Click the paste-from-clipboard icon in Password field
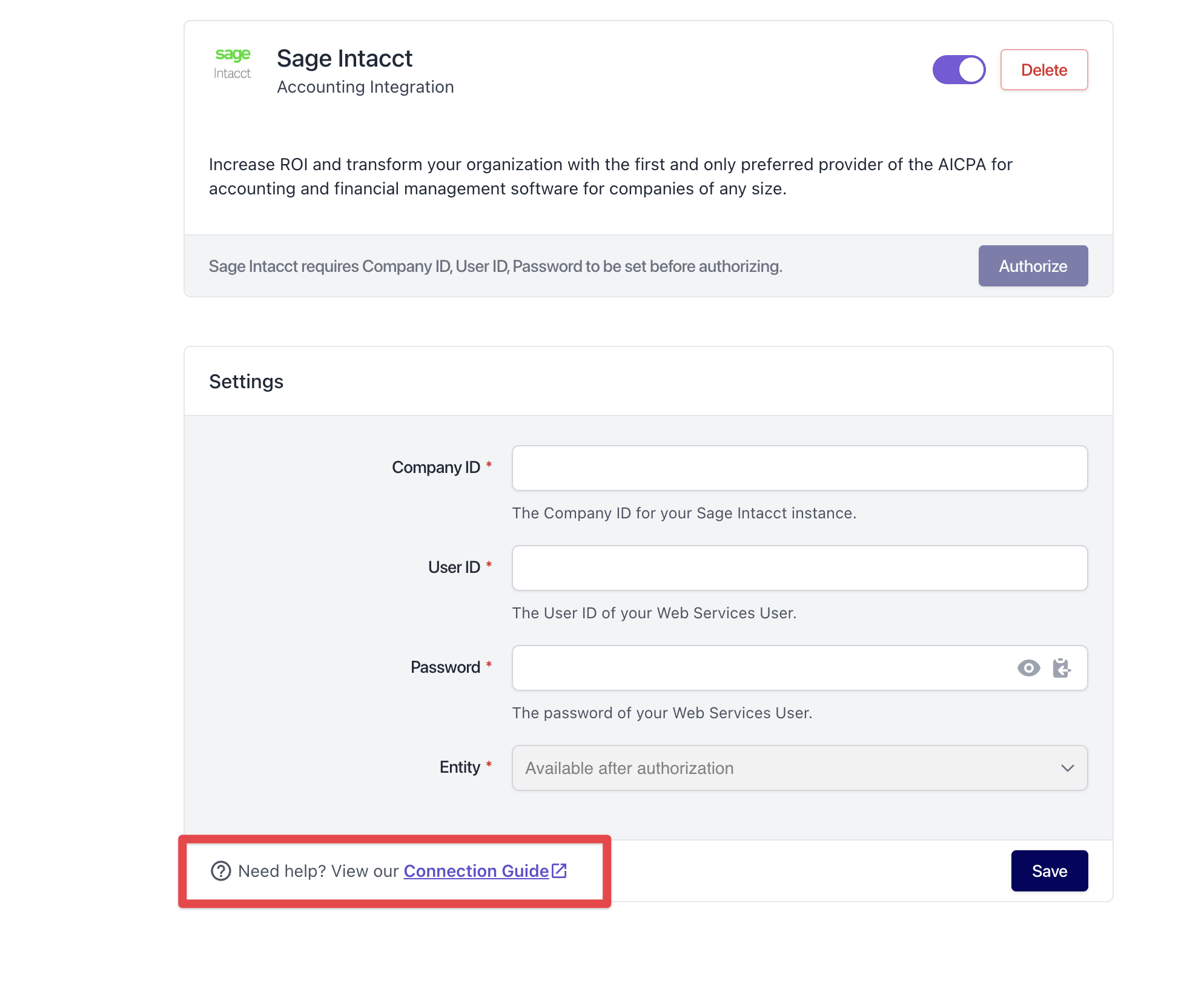 [x=1062, y=668]
